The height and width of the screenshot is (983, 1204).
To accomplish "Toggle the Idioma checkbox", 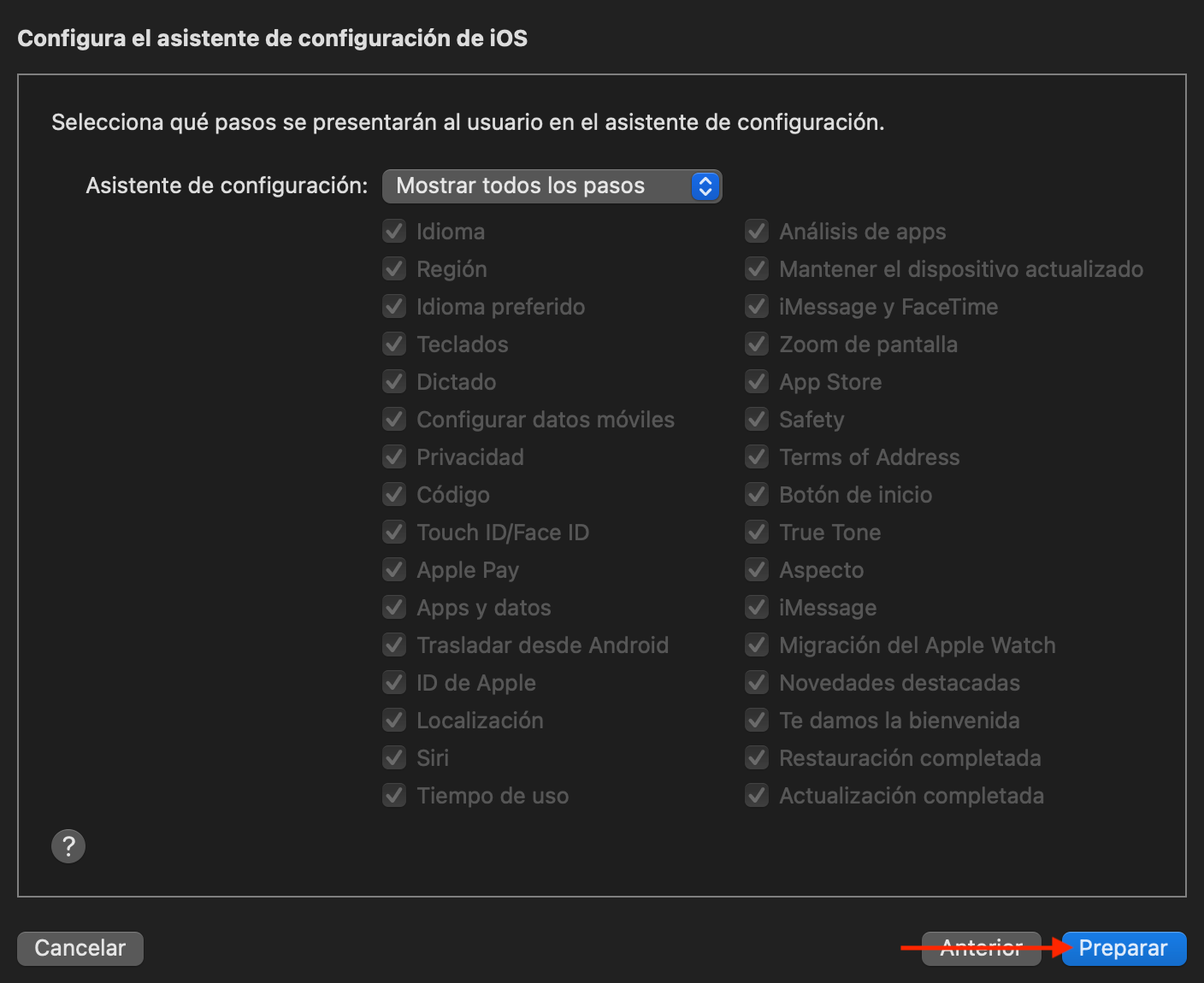I will [x=394, y=232].
